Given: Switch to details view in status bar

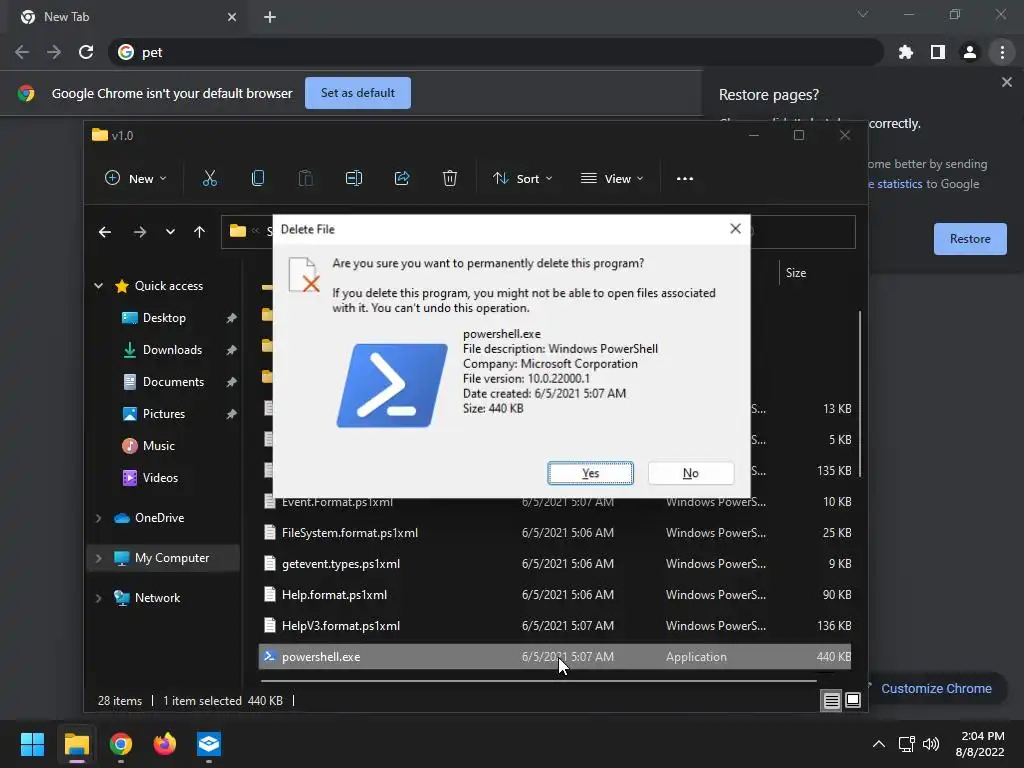Looking at the screenshot, I should [831, 701].
